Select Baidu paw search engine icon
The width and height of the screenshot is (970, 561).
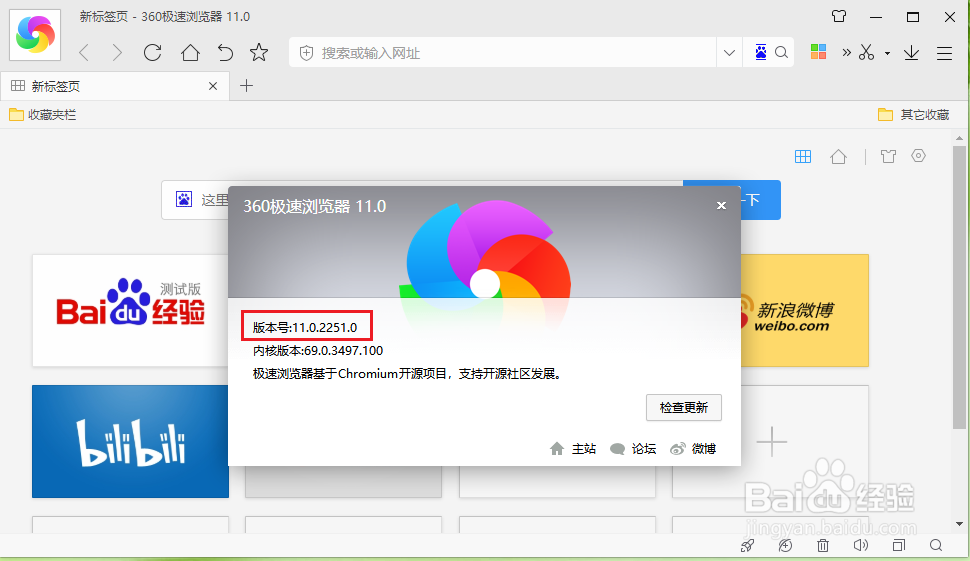click(761, 53)
